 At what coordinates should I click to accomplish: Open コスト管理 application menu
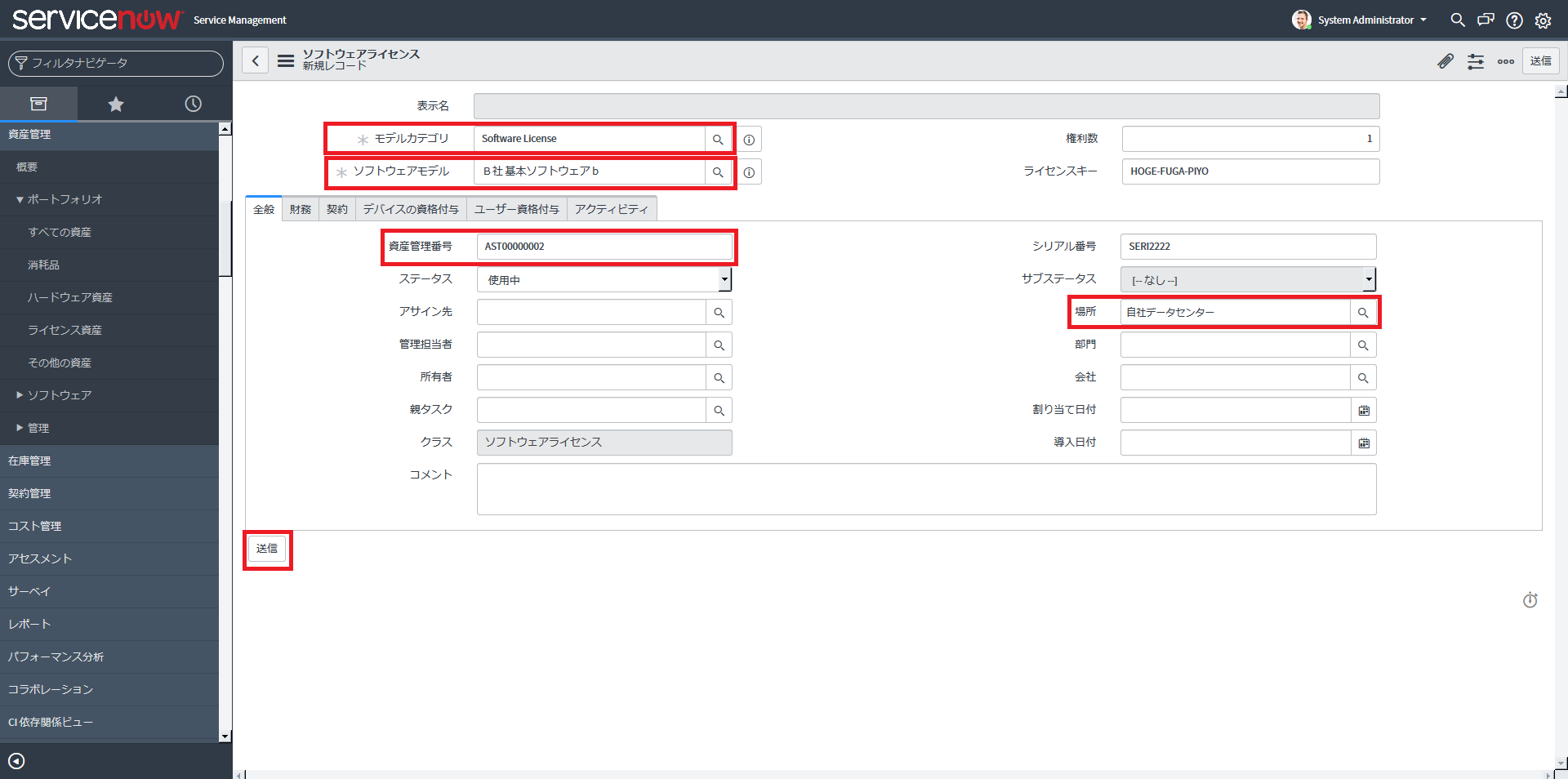pyautogui.click(x=109, y=526)
